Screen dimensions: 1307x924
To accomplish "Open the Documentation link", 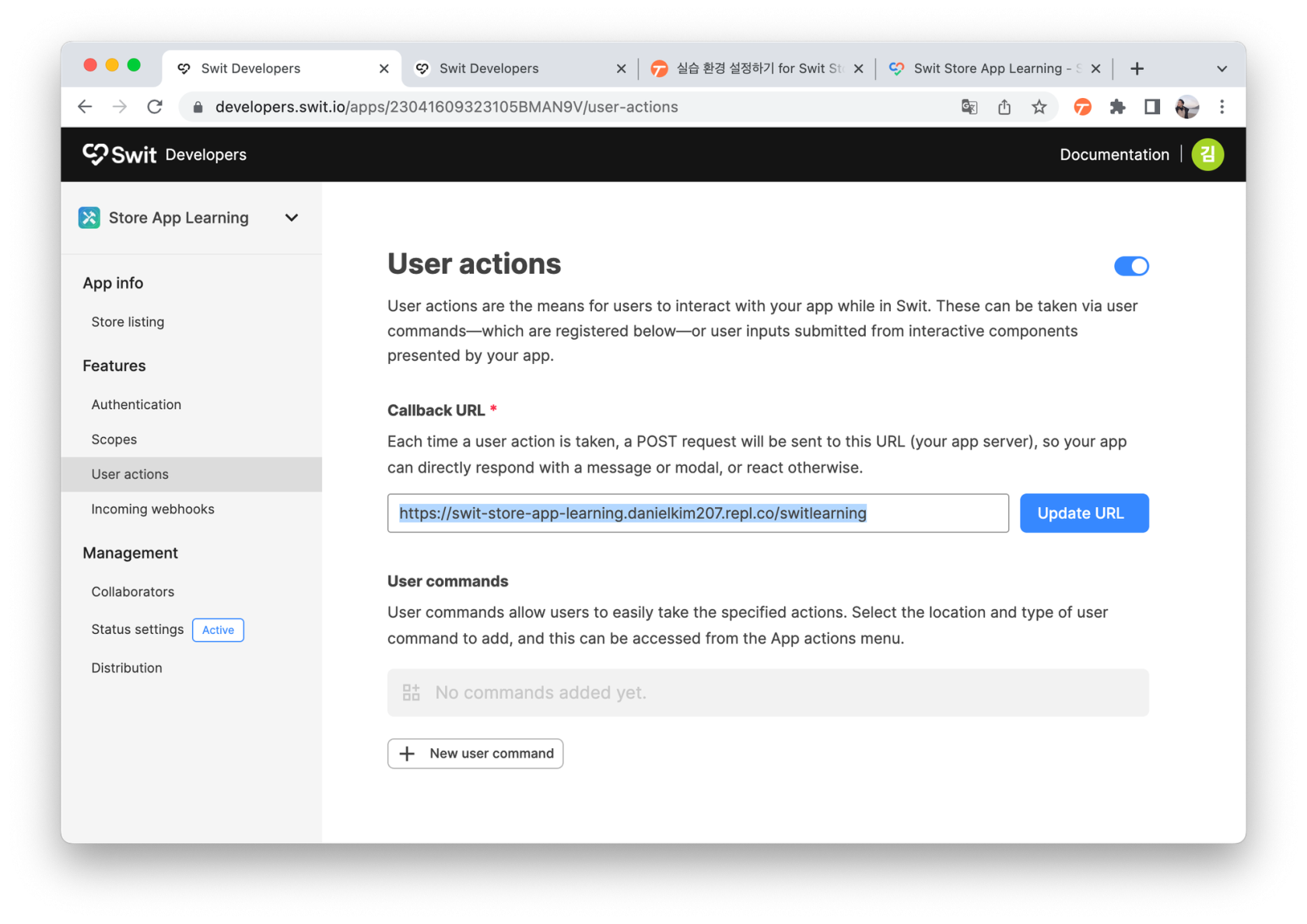I will coord(1114,155).
